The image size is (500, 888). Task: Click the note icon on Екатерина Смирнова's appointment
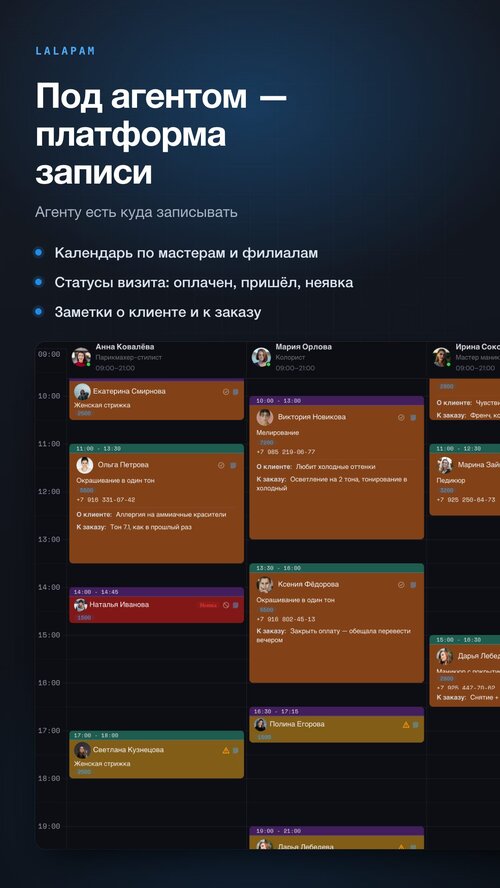(x=236, y=391)
